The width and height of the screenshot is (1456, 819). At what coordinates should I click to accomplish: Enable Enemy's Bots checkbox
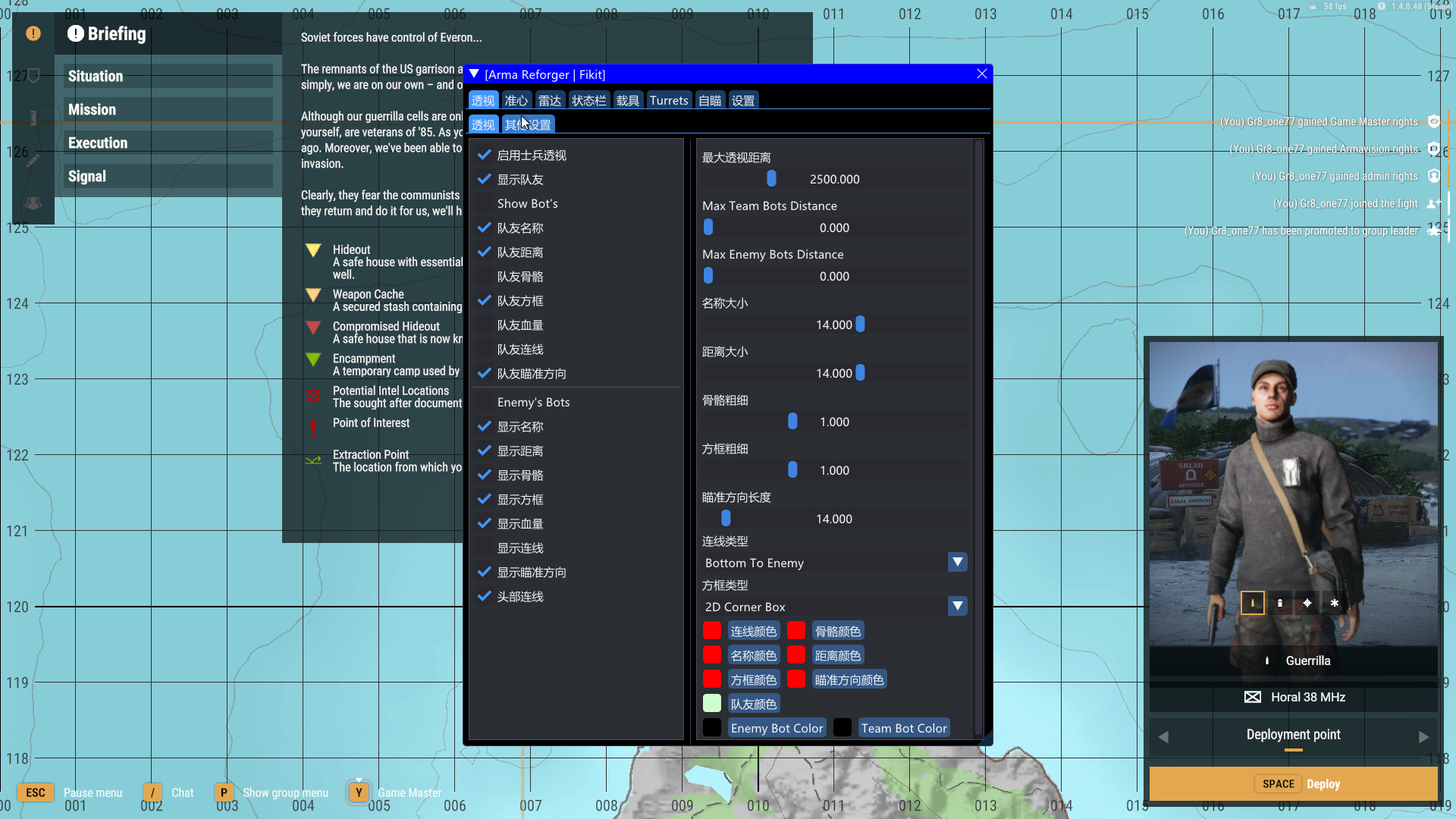485,403
